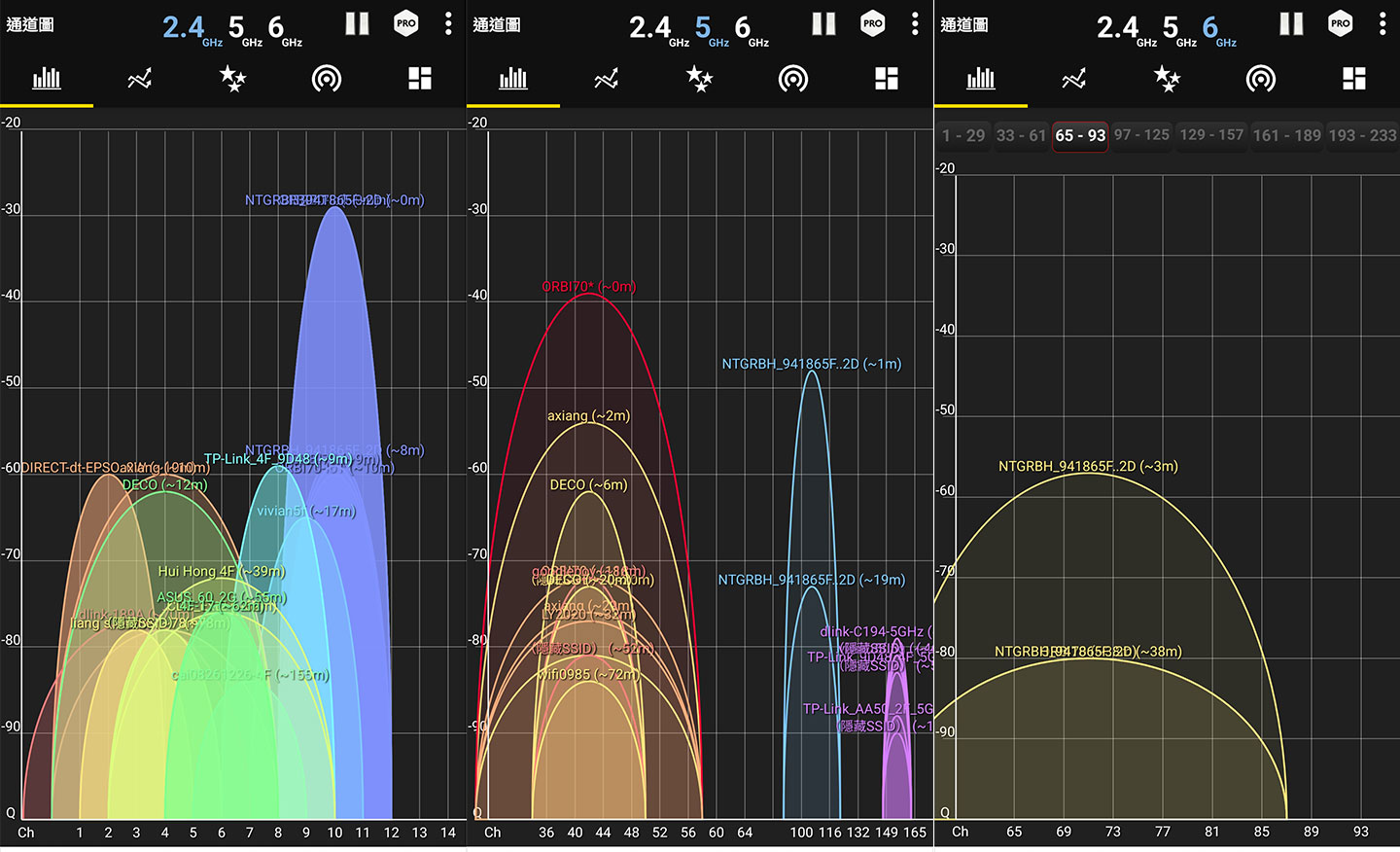The width and height of the screenshot is (1400, 852).
Task: Tap the vivian5f (~17m) network label
Action: 306,511
